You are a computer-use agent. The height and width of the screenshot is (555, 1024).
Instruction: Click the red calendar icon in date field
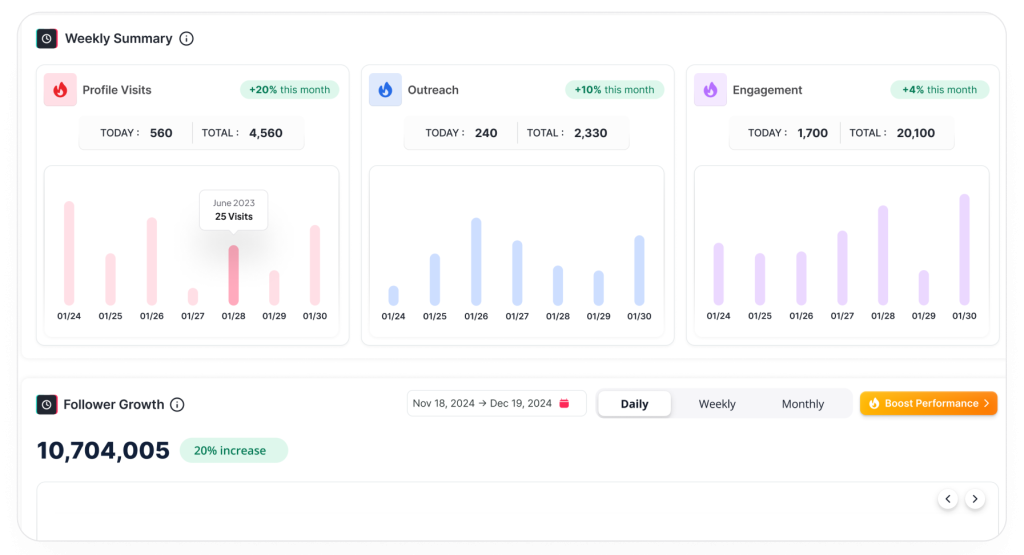point(564,404)
